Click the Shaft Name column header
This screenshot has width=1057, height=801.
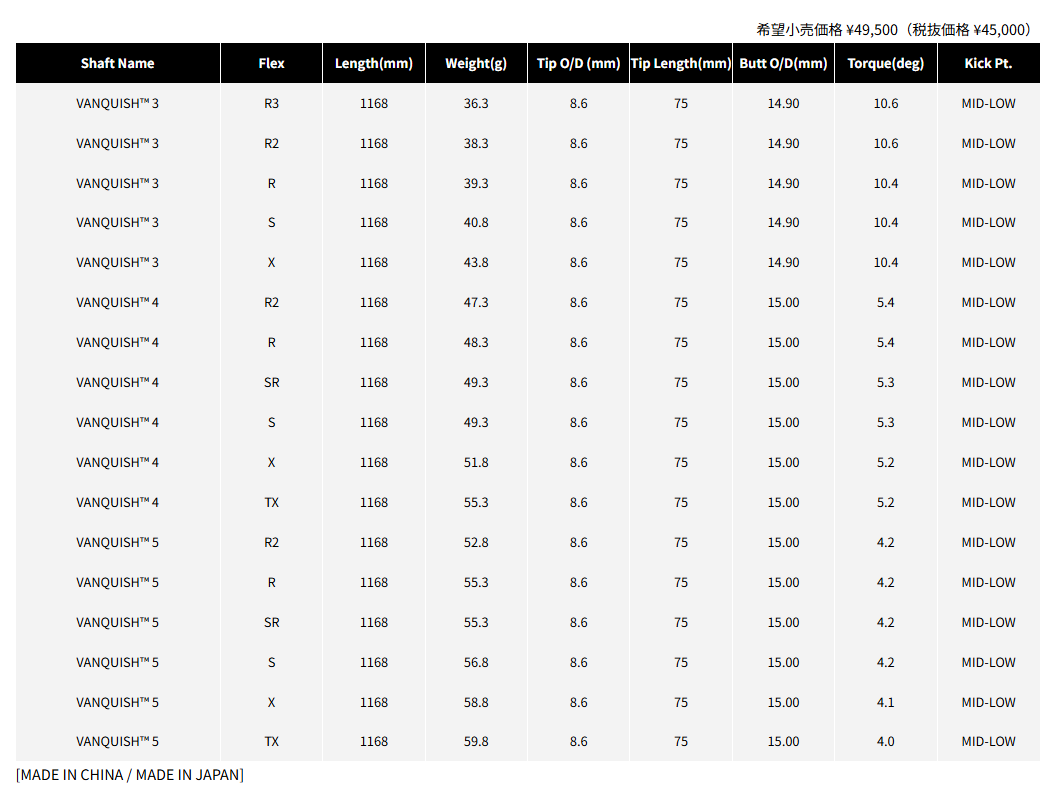(118, 63)
